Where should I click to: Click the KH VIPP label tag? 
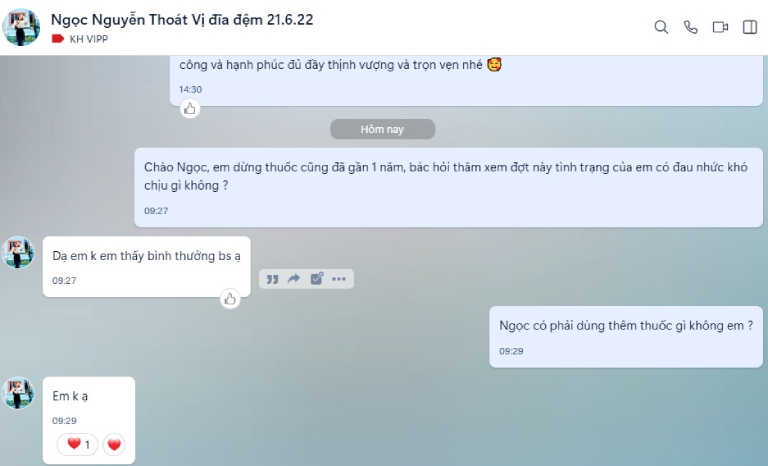(x=89, y=39)
